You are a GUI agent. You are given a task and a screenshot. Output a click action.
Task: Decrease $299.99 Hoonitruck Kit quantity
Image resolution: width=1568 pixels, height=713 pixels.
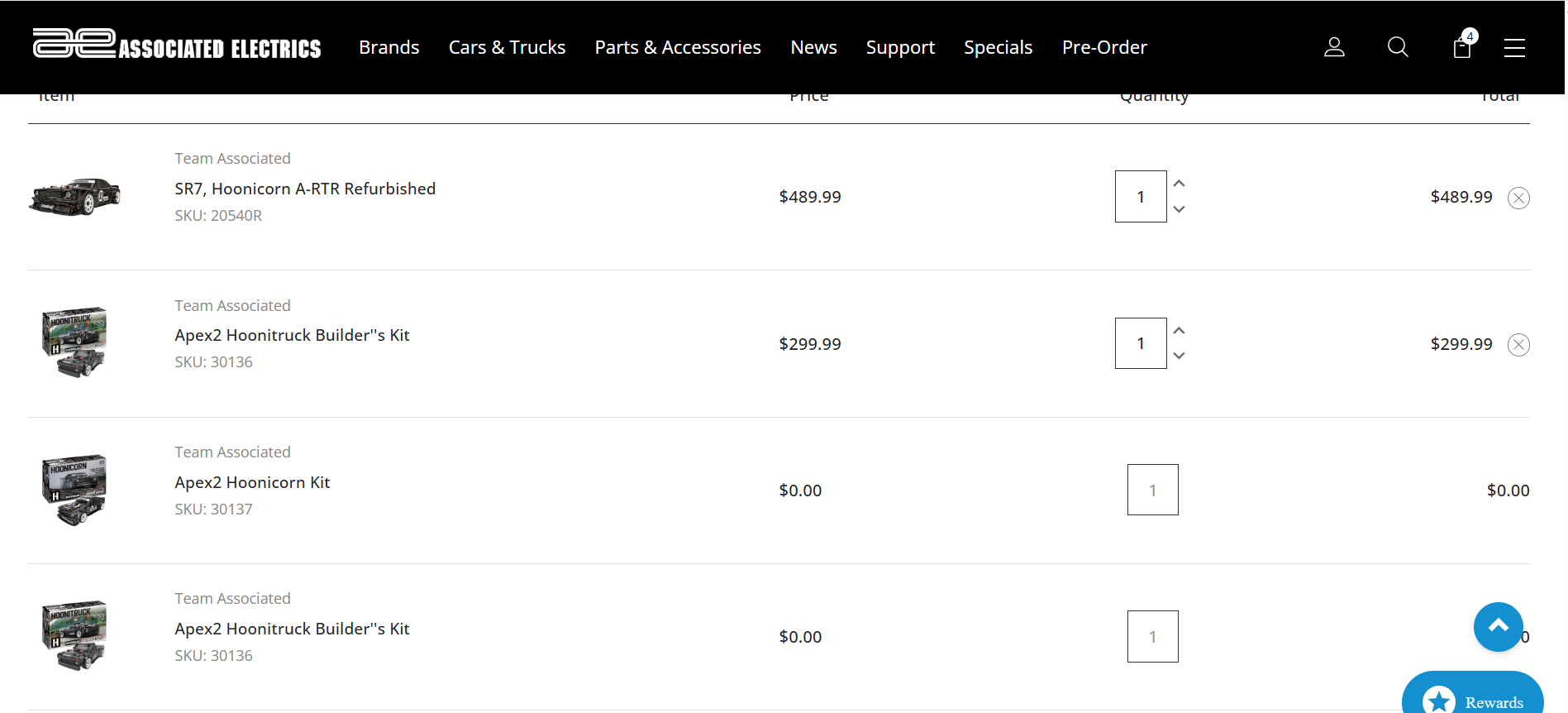[x=1180, y=356]
